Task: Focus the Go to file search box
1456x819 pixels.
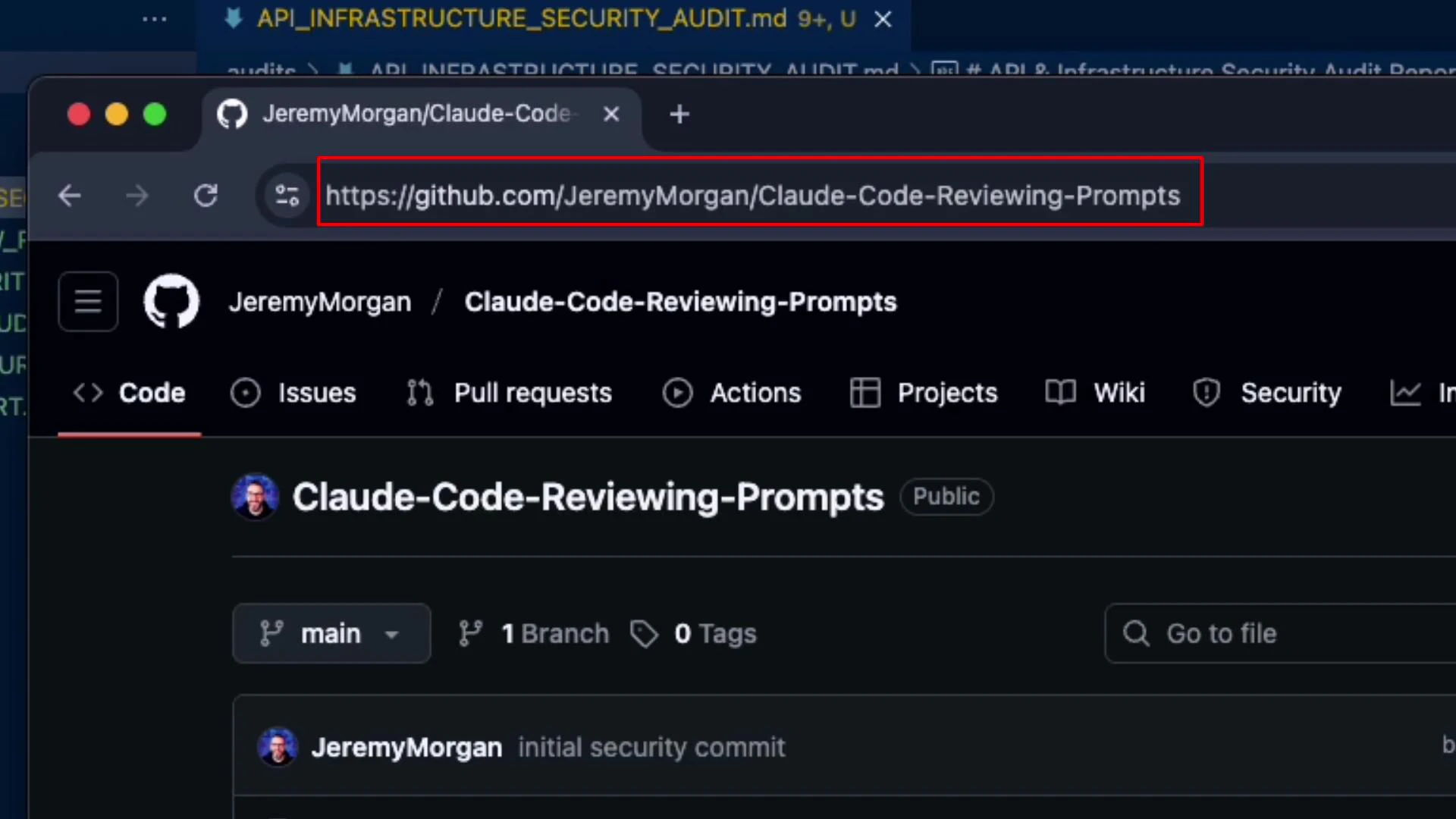Action: point(1280,633)
